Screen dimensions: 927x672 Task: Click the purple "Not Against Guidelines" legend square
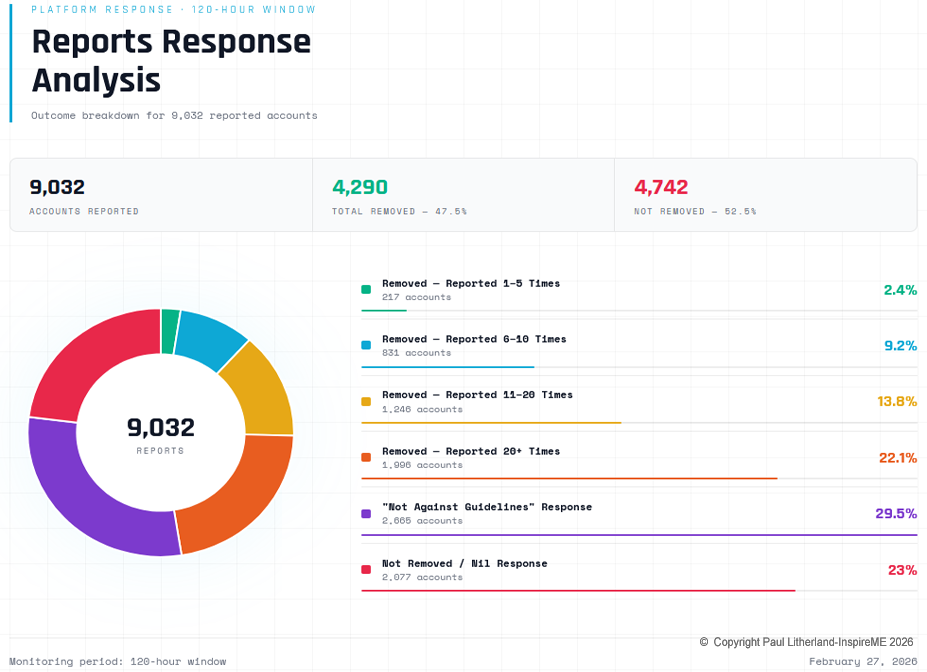[366, 514]
